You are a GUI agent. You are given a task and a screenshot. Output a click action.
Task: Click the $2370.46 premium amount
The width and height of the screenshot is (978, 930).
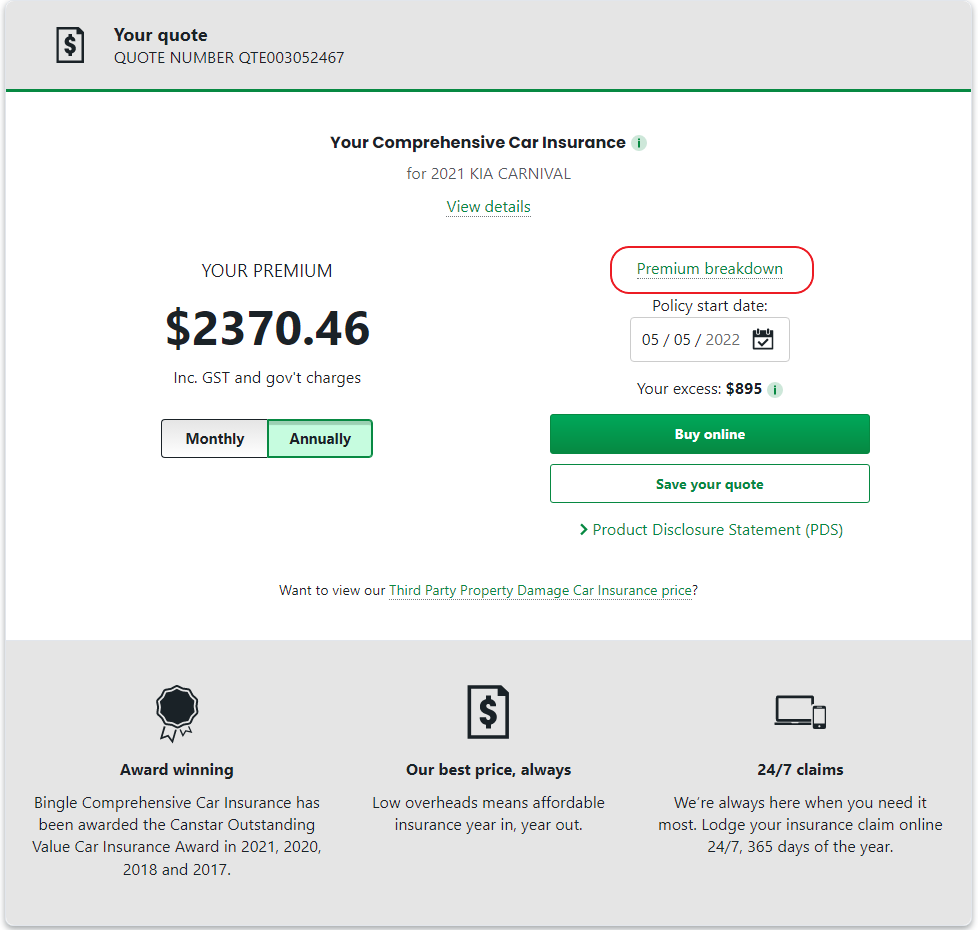click(x=268, y=328)
